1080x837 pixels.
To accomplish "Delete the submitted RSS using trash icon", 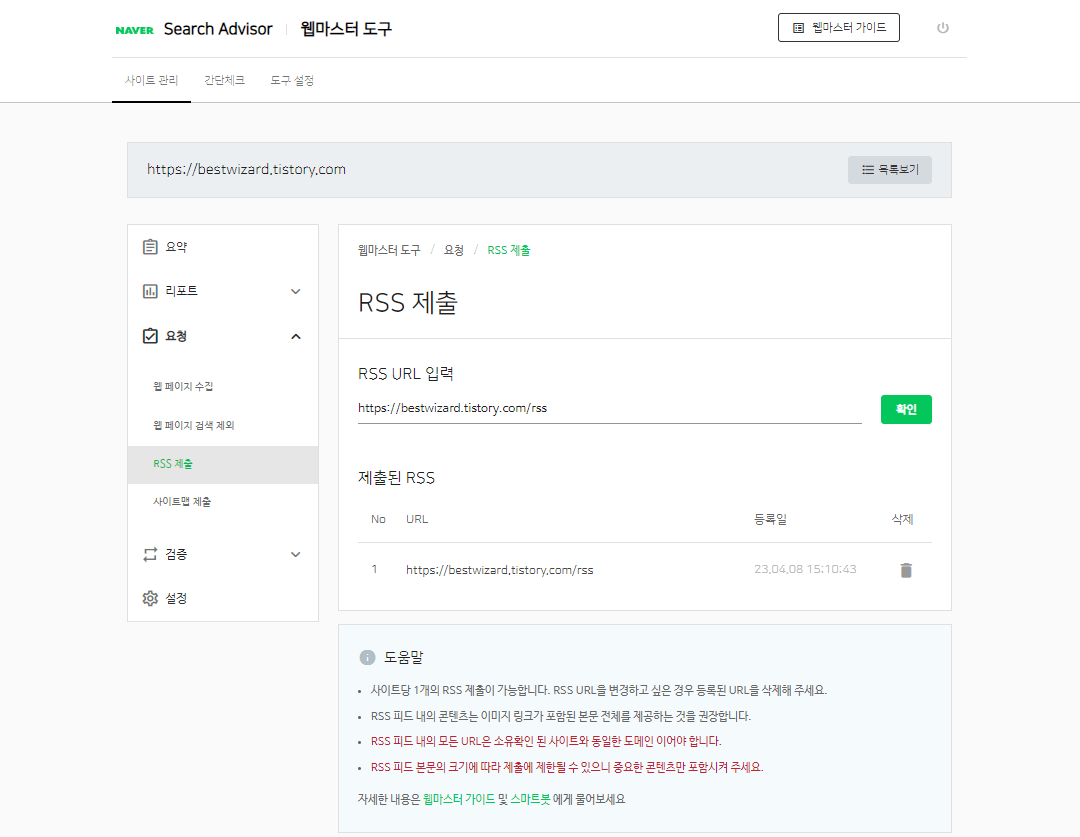I will 906,570.
